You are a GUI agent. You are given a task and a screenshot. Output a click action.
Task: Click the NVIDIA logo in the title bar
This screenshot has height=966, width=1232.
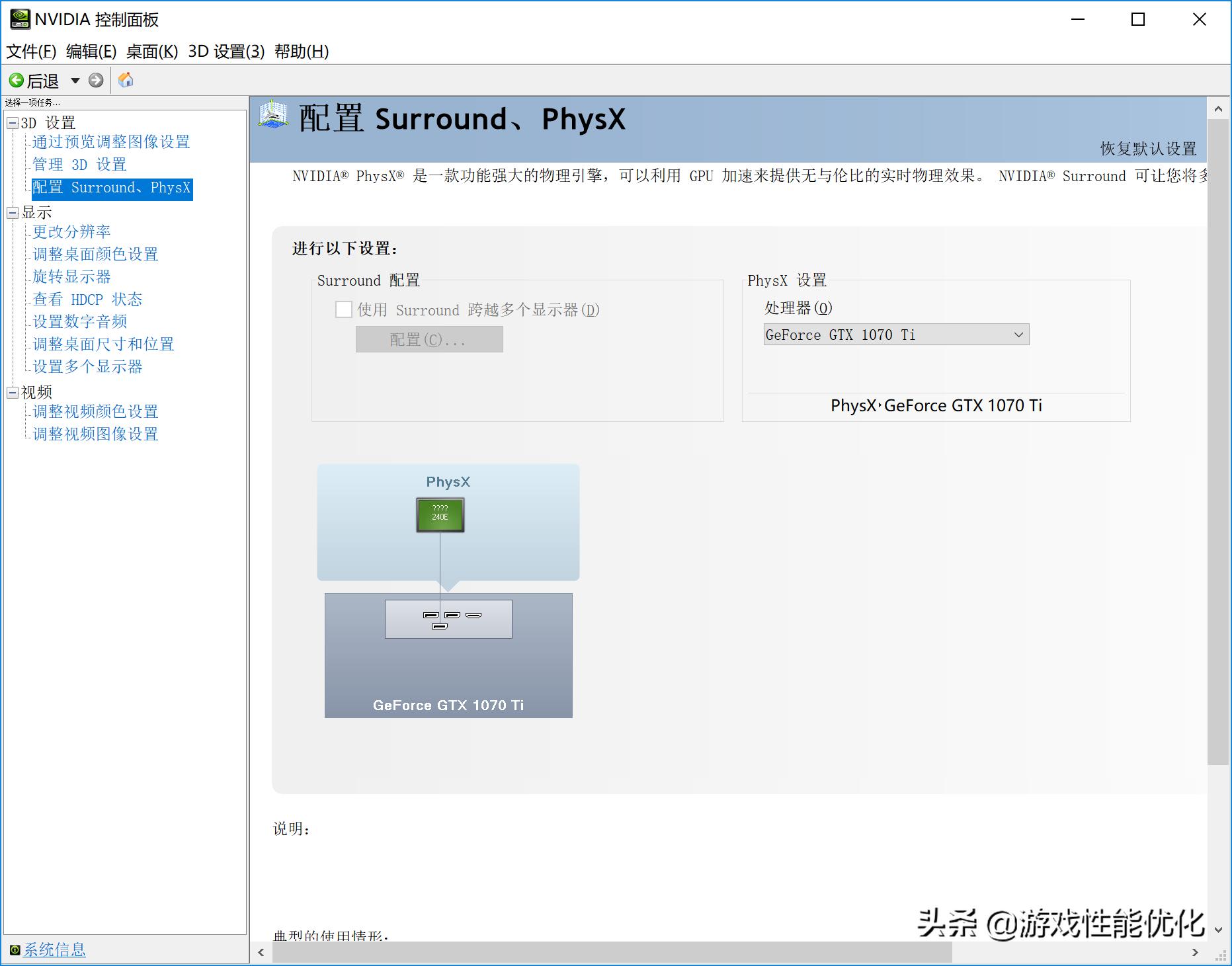(20, 19)
